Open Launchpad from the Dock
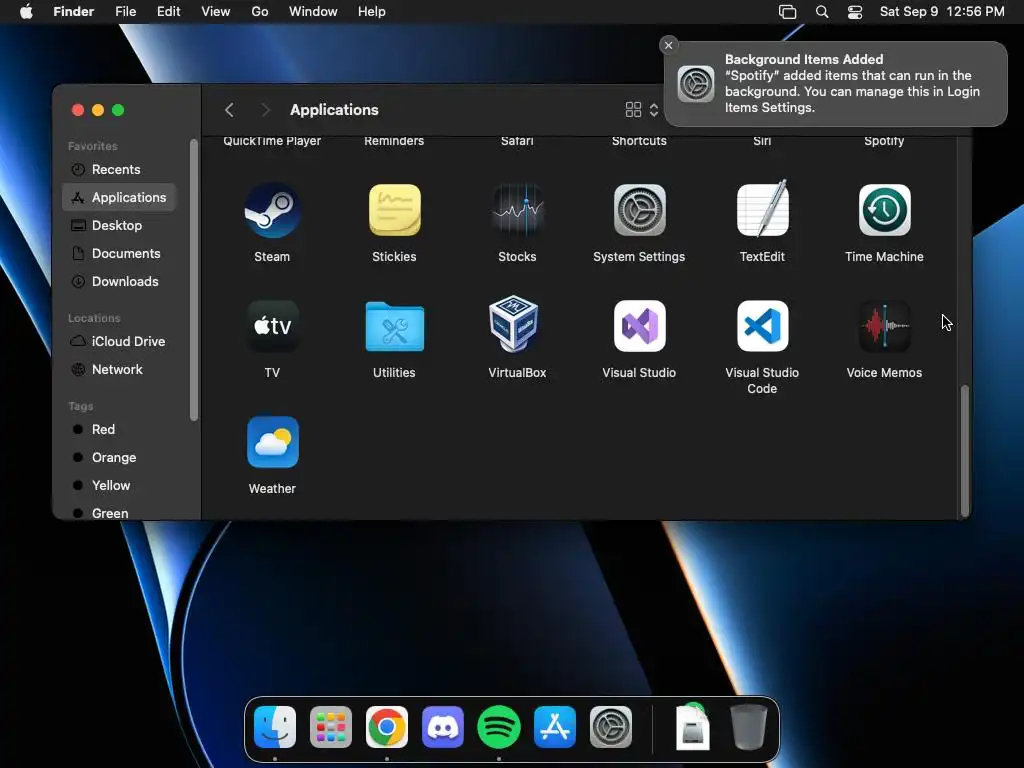Image resolution: width=1024 pixels, height=768 pixels. click(x=330, y=727)
